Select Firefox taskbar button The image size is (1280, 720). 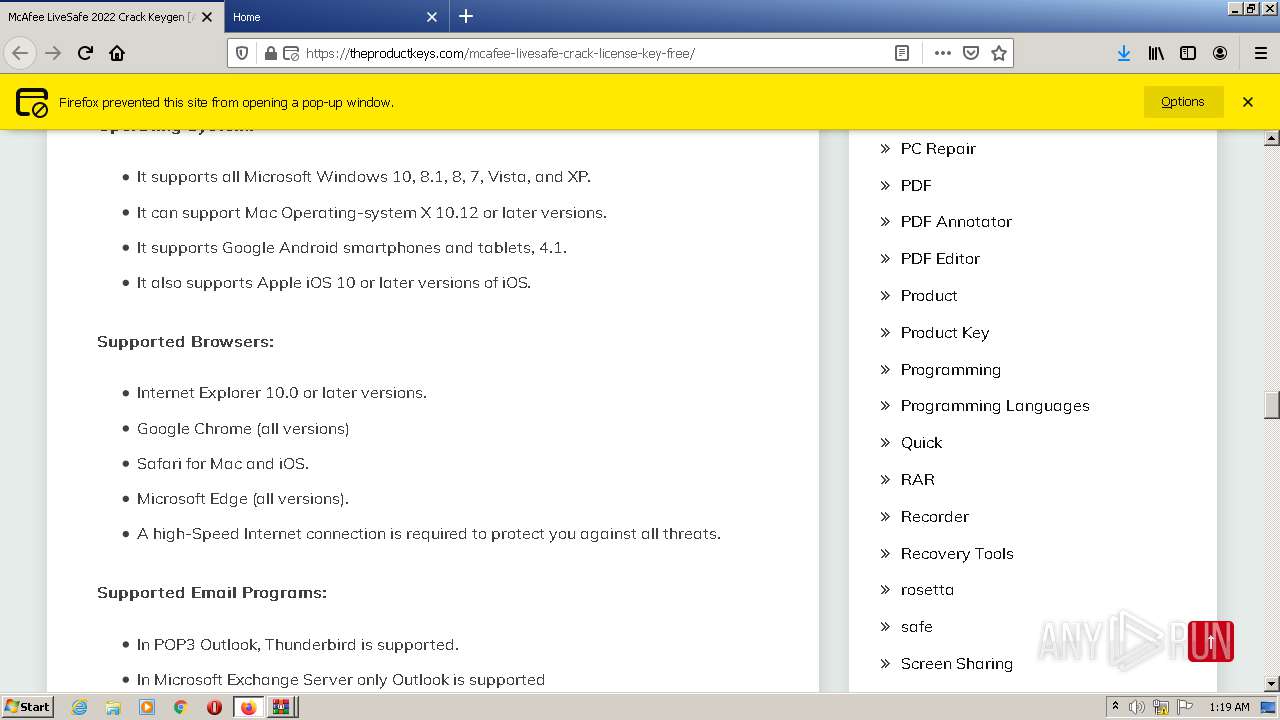tap(248, 707)
